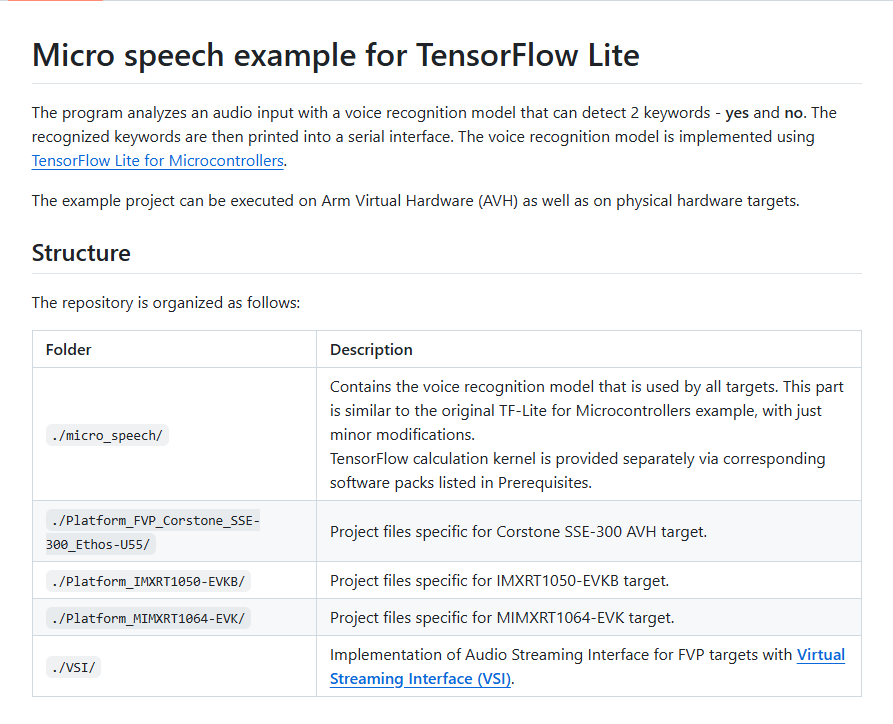Click the IMXRT1050-EVKB target description text

[499, 581]
